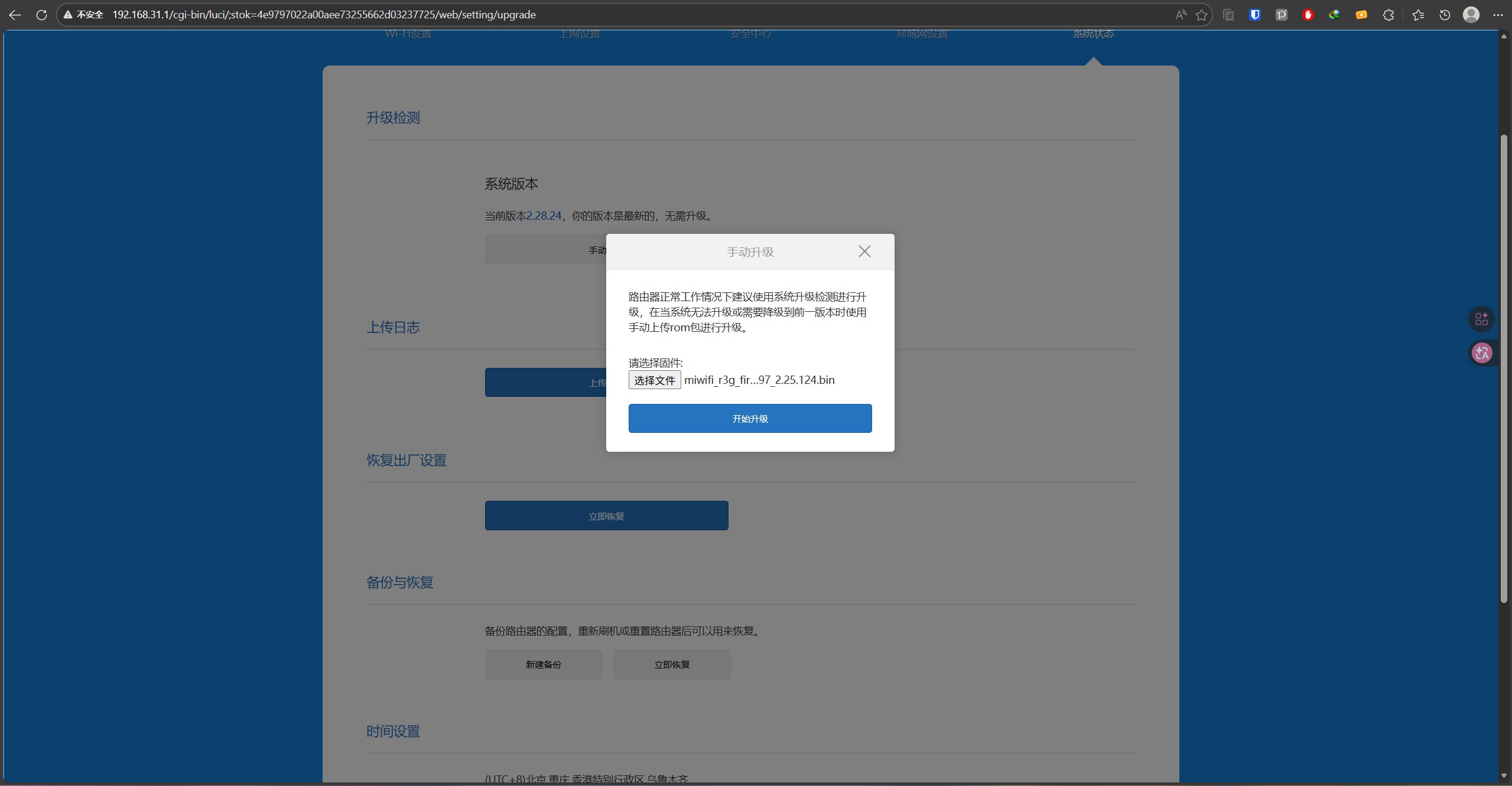Go back to the previous page

[15, 15]
